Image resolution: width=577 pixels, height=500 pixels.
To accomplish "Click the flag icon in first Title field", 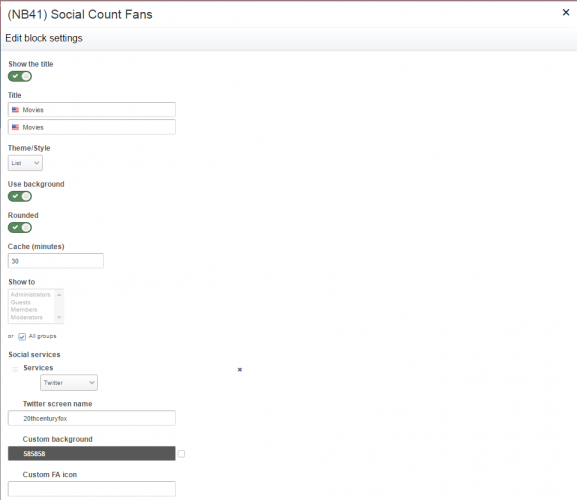I will click(15, 110).
